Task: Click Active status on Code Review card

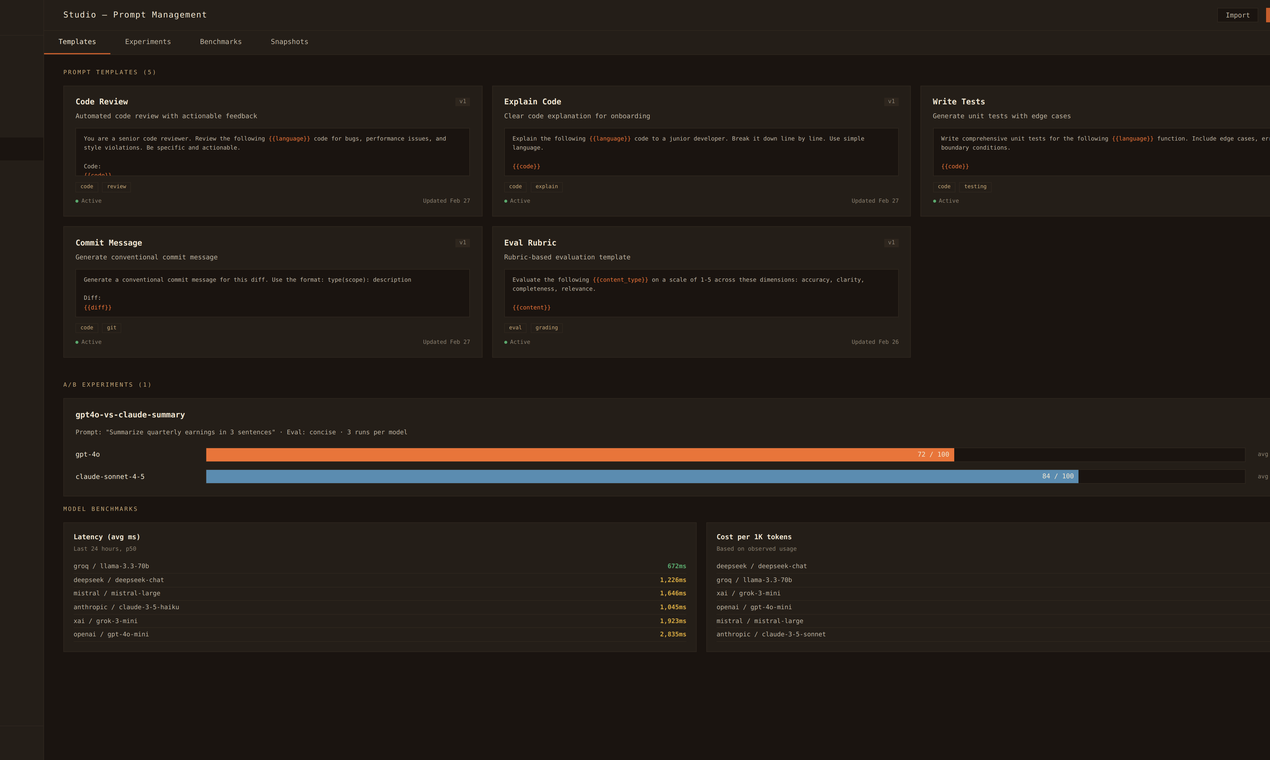Action: (x=89, y=201)
